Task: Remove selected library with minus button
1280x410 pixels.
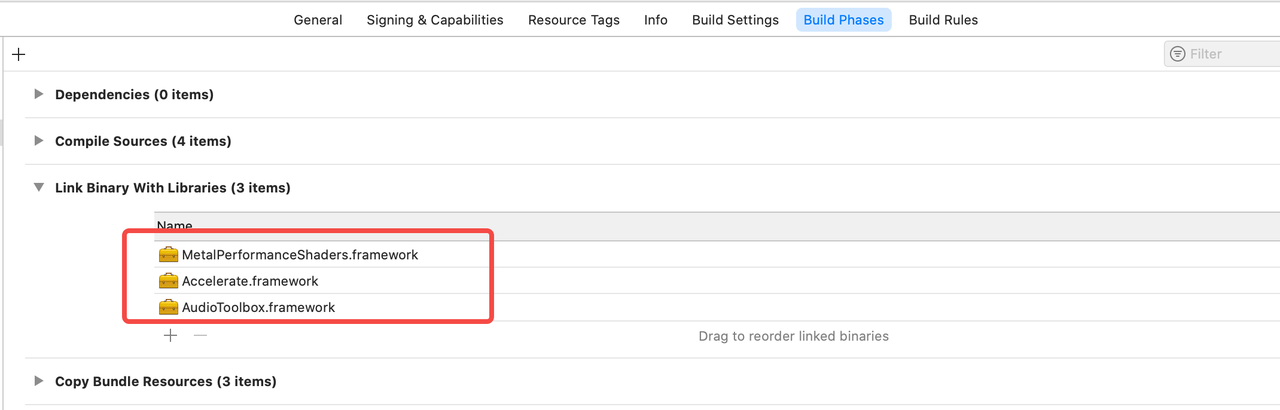Action: 200,336
